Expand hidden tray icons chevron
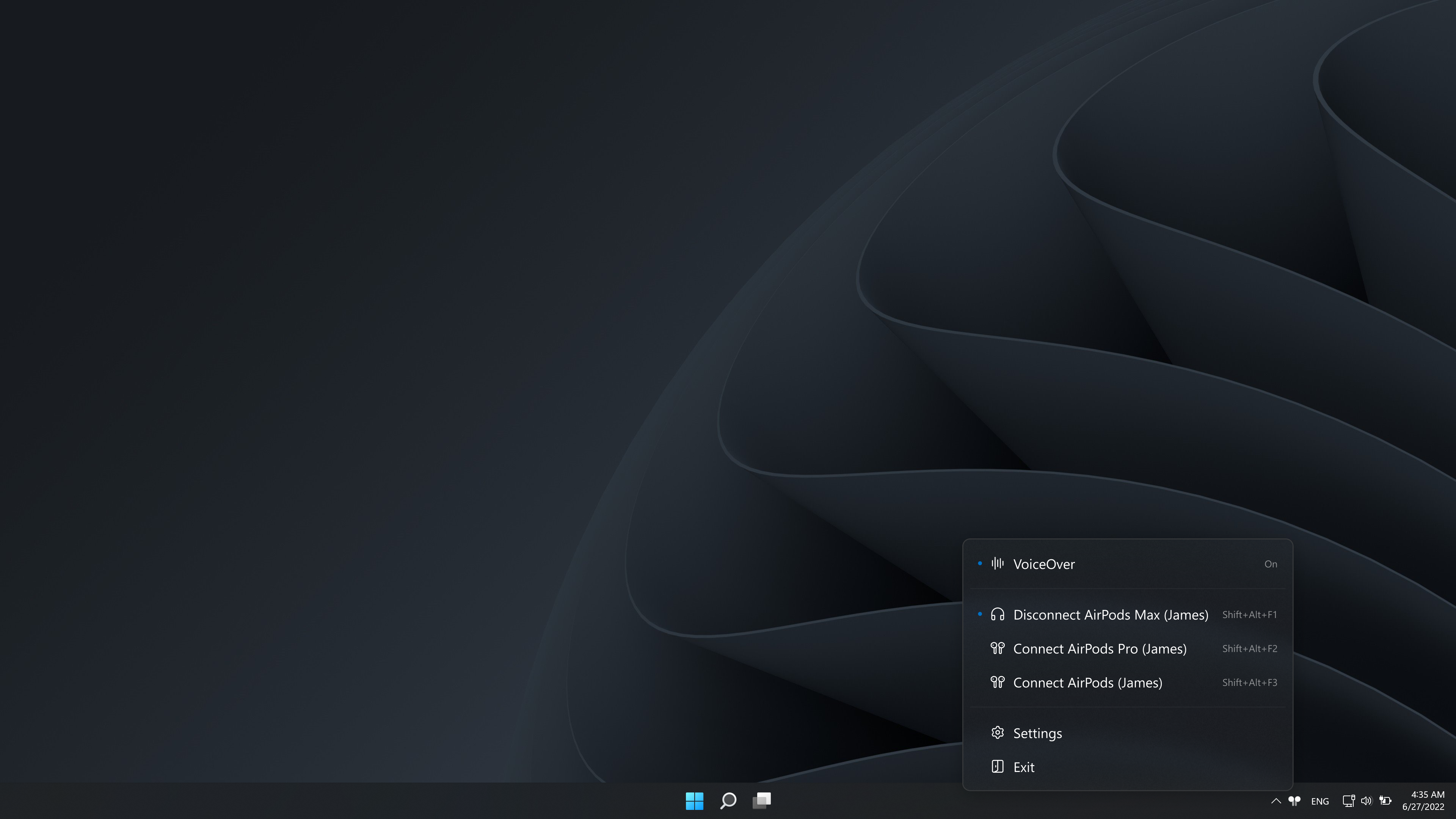Image resolution: width=1456 pixels, height=819 pixels. pyautogui.click(x=1276, y=800)
